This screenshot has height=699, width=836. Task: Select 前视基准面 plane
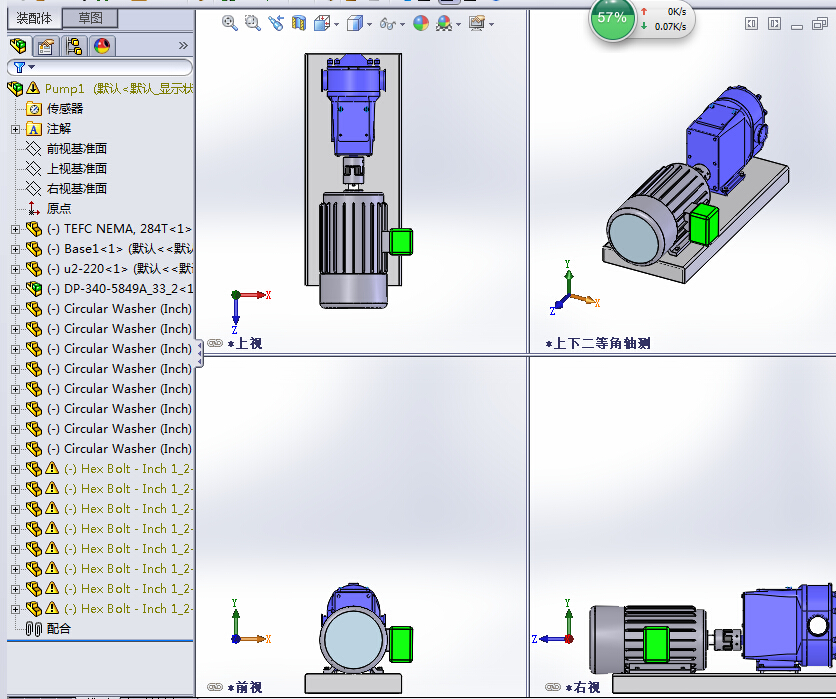77,149
